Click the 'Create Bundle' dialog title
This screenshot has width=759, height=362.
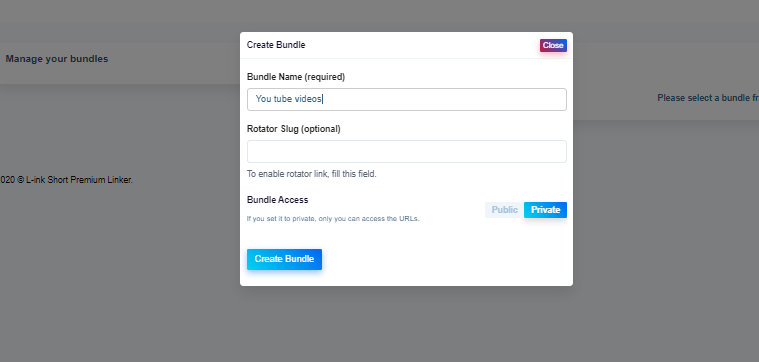(x=276, y=45)
